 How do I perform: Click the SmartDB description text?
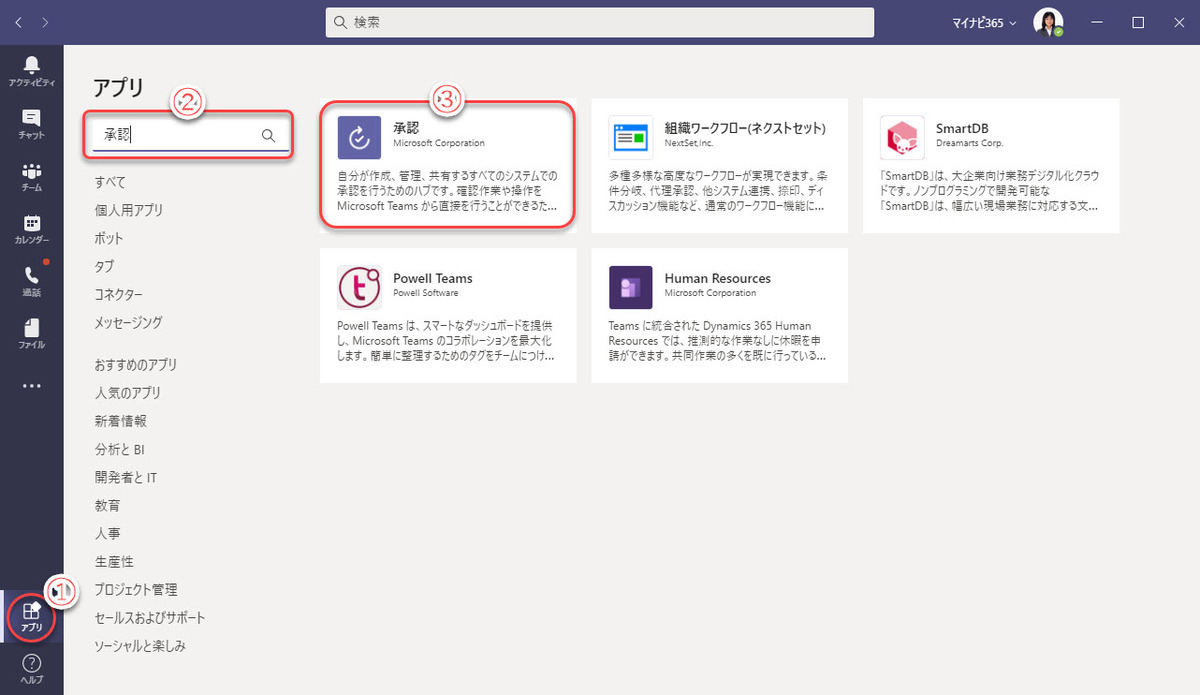coord(990,190)
